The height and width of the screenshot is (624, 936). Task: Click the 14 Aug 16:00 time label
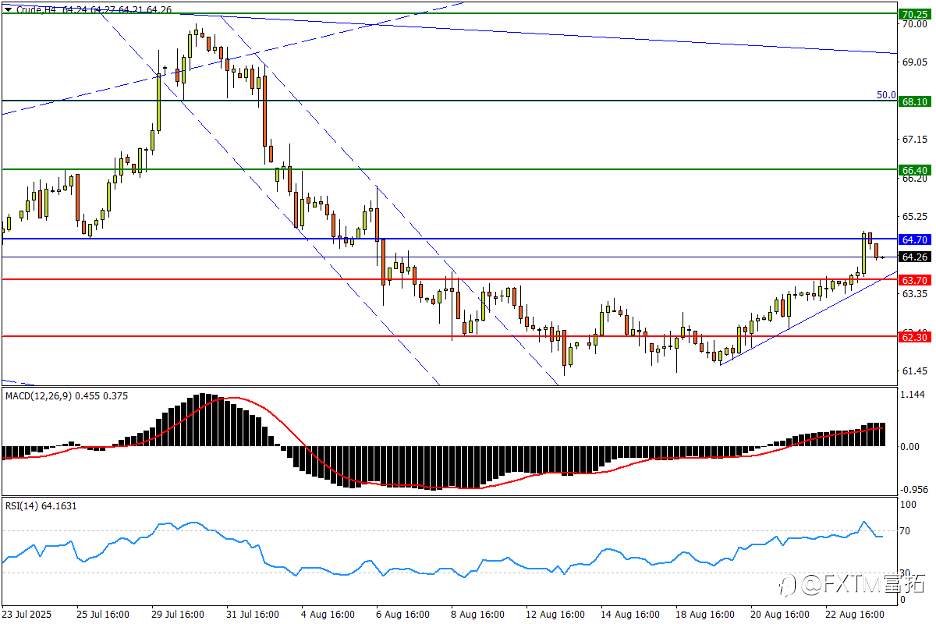[630, 614]
